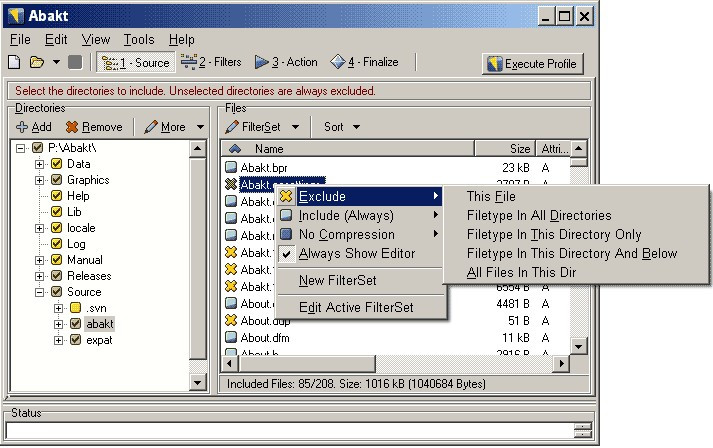
Task: Choose Edit Active FilterSet menu item
Action: click(x=360, y=307)
